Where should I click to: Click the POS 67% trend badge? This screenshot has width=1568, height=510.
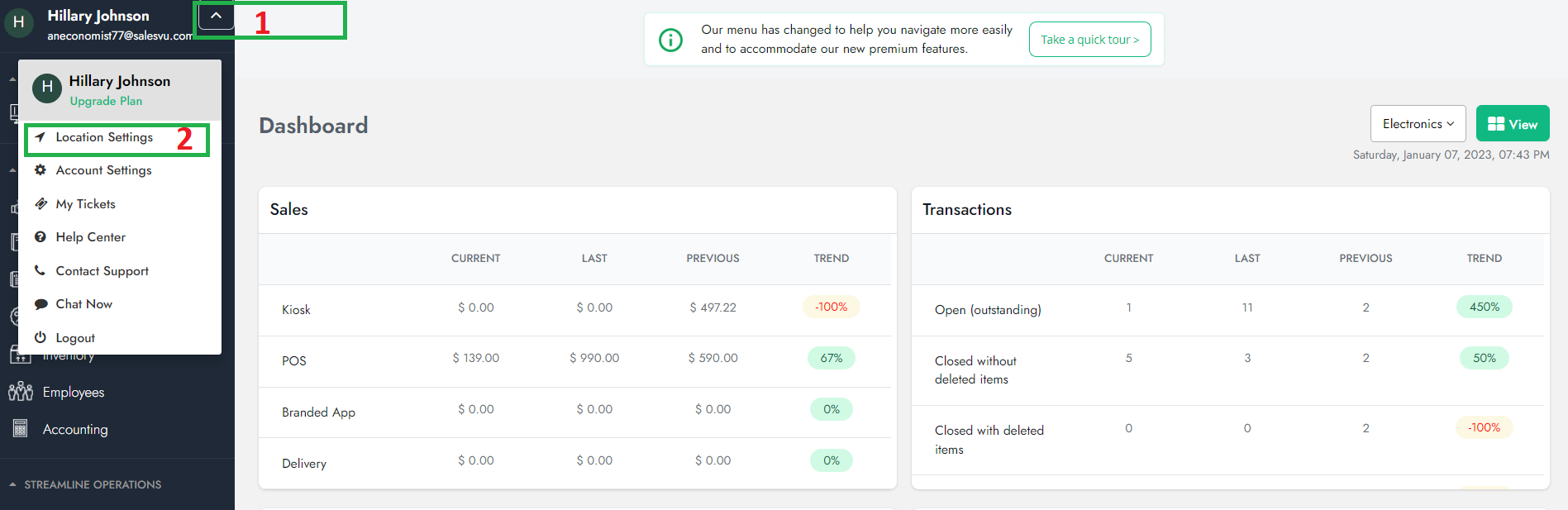pos(831,358)
